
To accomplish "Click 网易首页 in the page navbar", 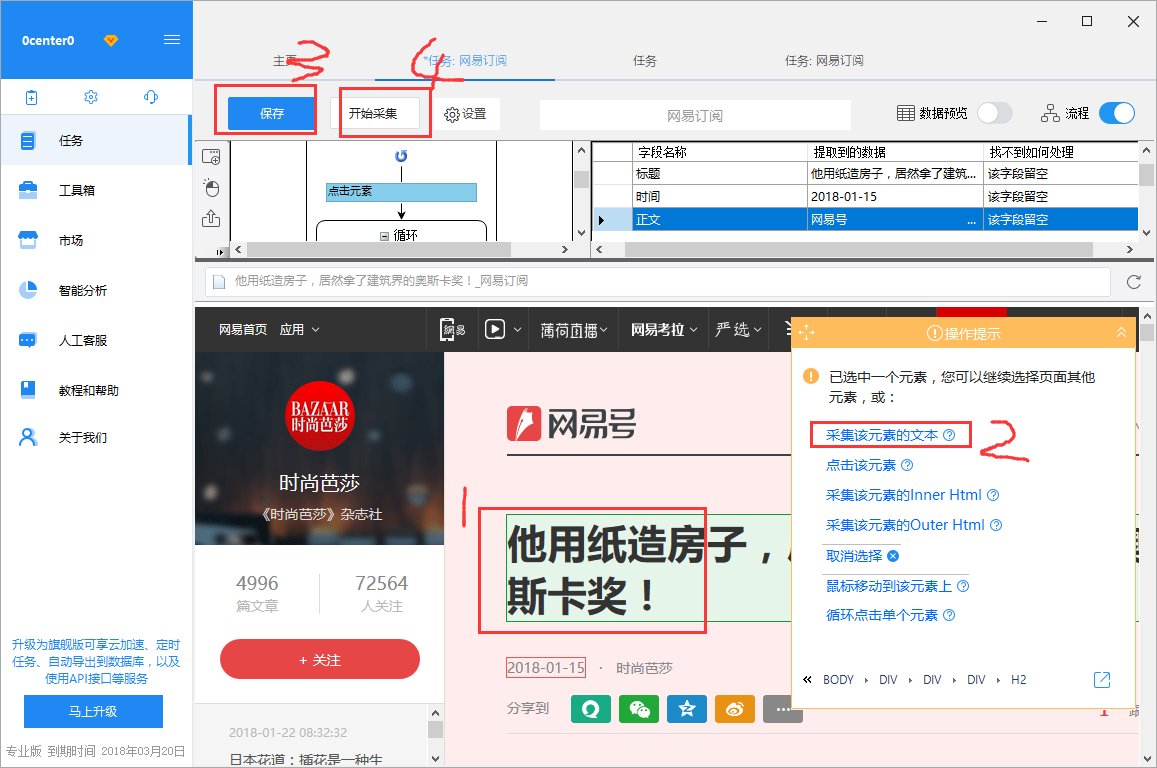I will (x=243, y=330).
